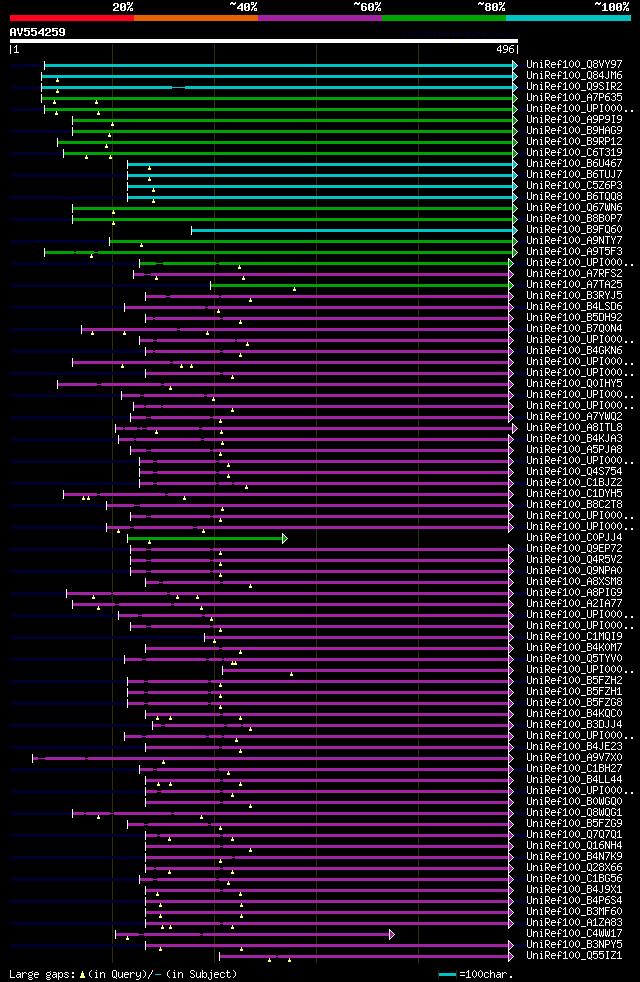The height and width of the screenshot is (982, 640).
Task: Click the white query sequence bar 1–496
Action: pyautogui.click(x=264, y=41)
